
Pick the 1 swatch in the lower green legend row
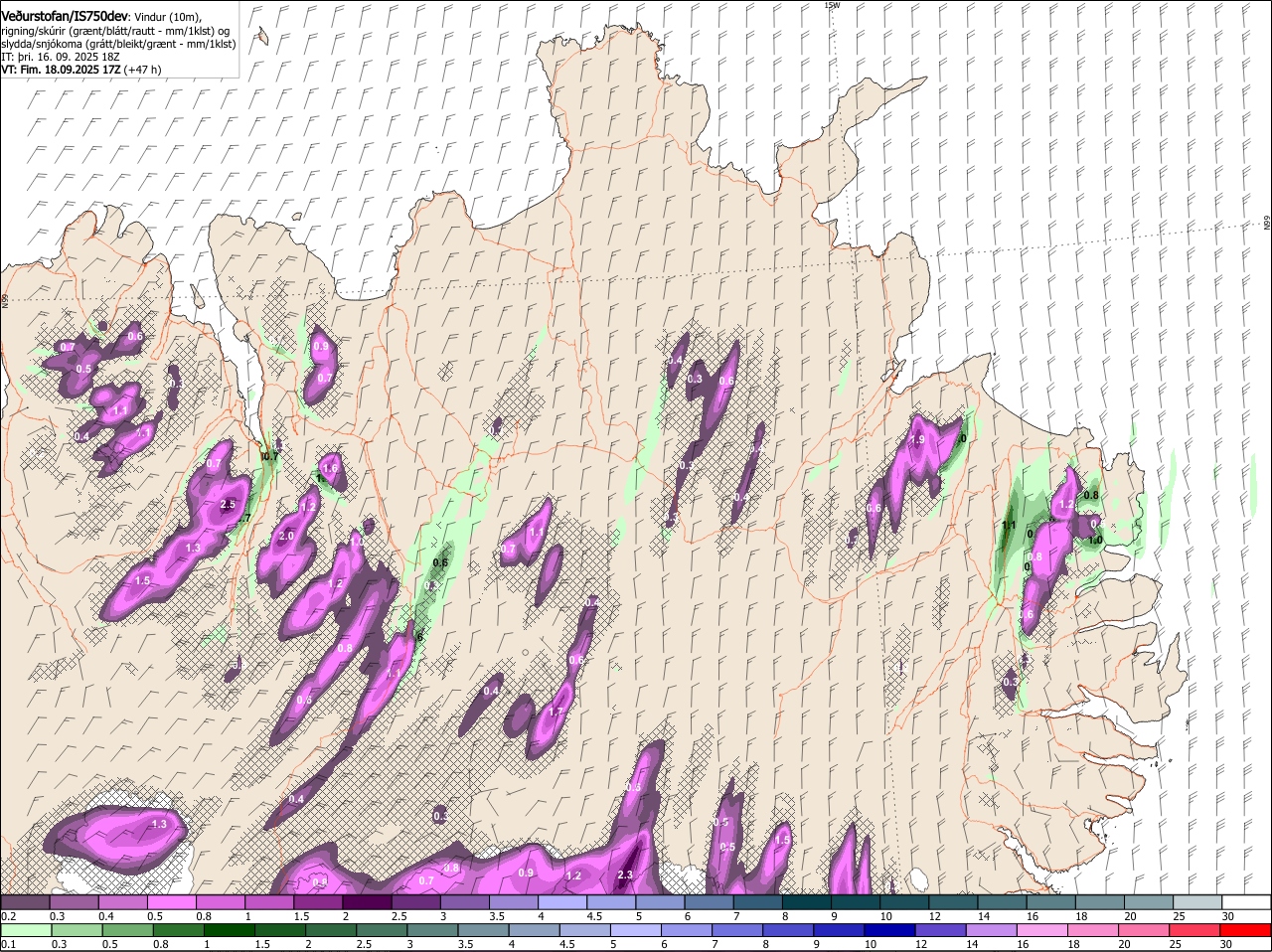click(230, 931)
